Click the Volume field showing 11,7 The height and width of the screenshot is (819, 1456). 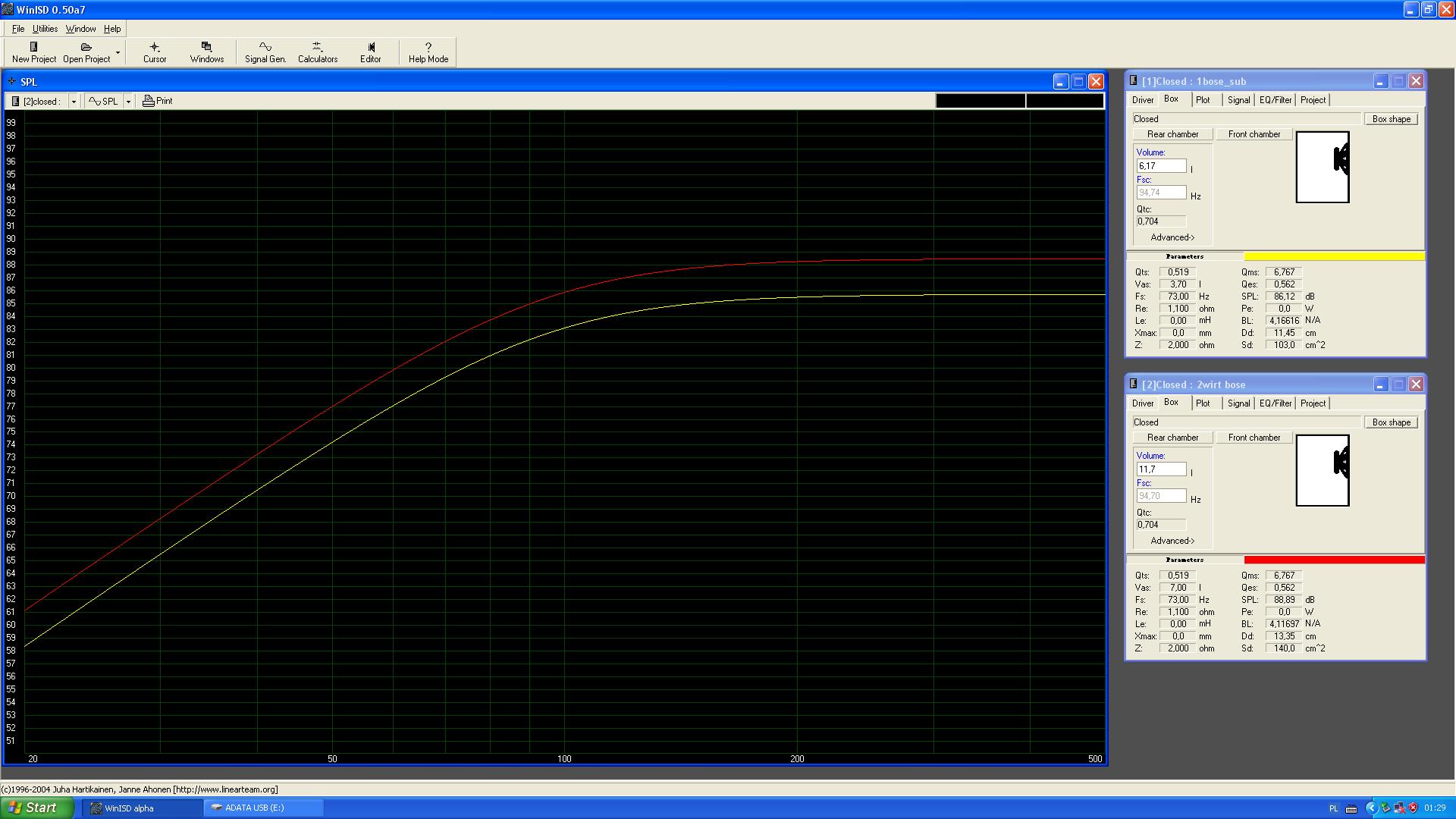1160,469
